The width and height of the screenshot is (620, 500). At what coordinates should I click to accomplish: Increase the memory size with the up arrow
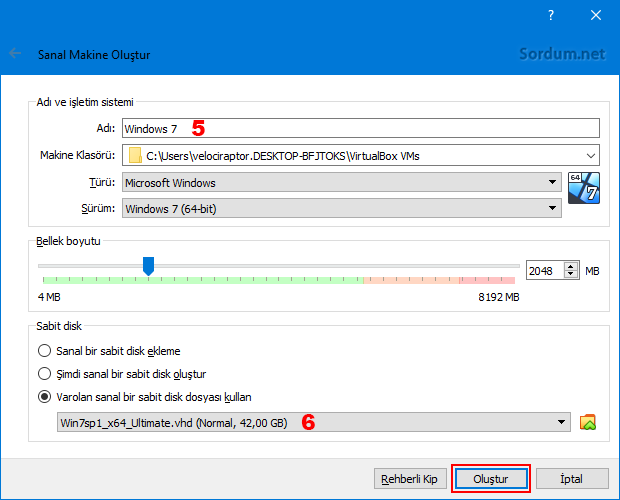[x=571, y=266]
